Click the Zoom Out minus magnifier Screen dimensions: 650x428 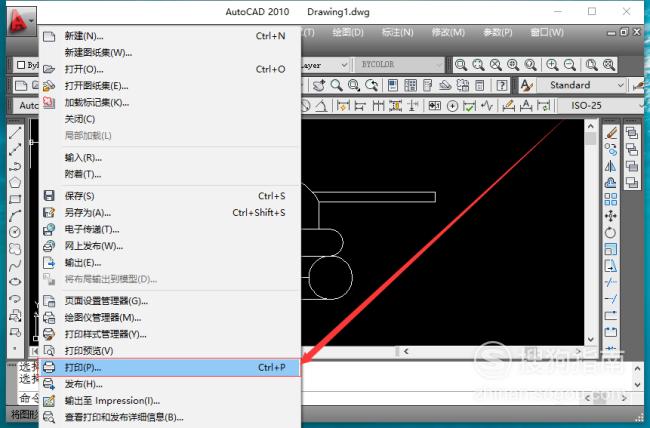[570, 65]
